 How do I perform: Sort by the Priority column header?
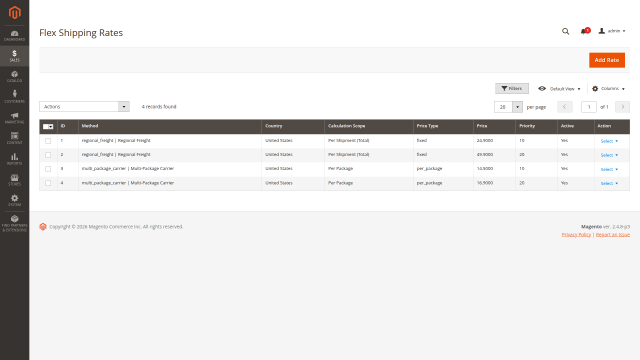pyautogui.click(x=536, y=126)
